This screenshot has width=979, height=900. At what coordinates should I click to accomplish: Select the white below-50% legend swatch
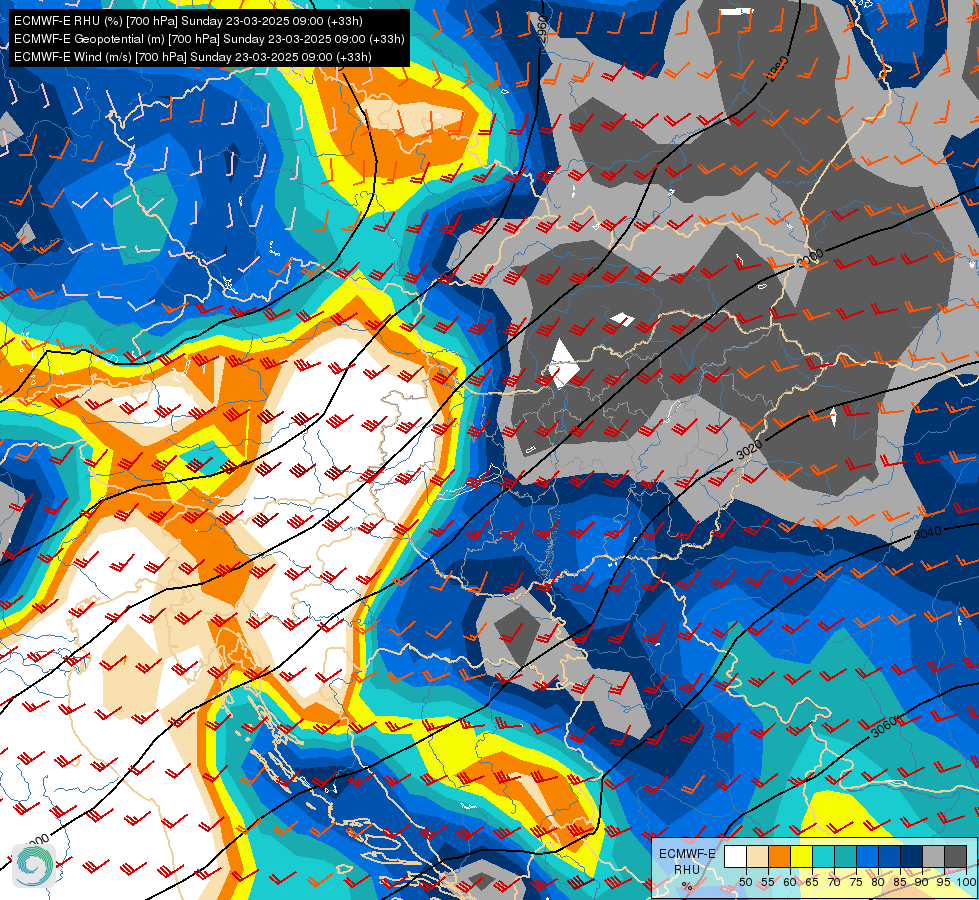coord(735,856)
